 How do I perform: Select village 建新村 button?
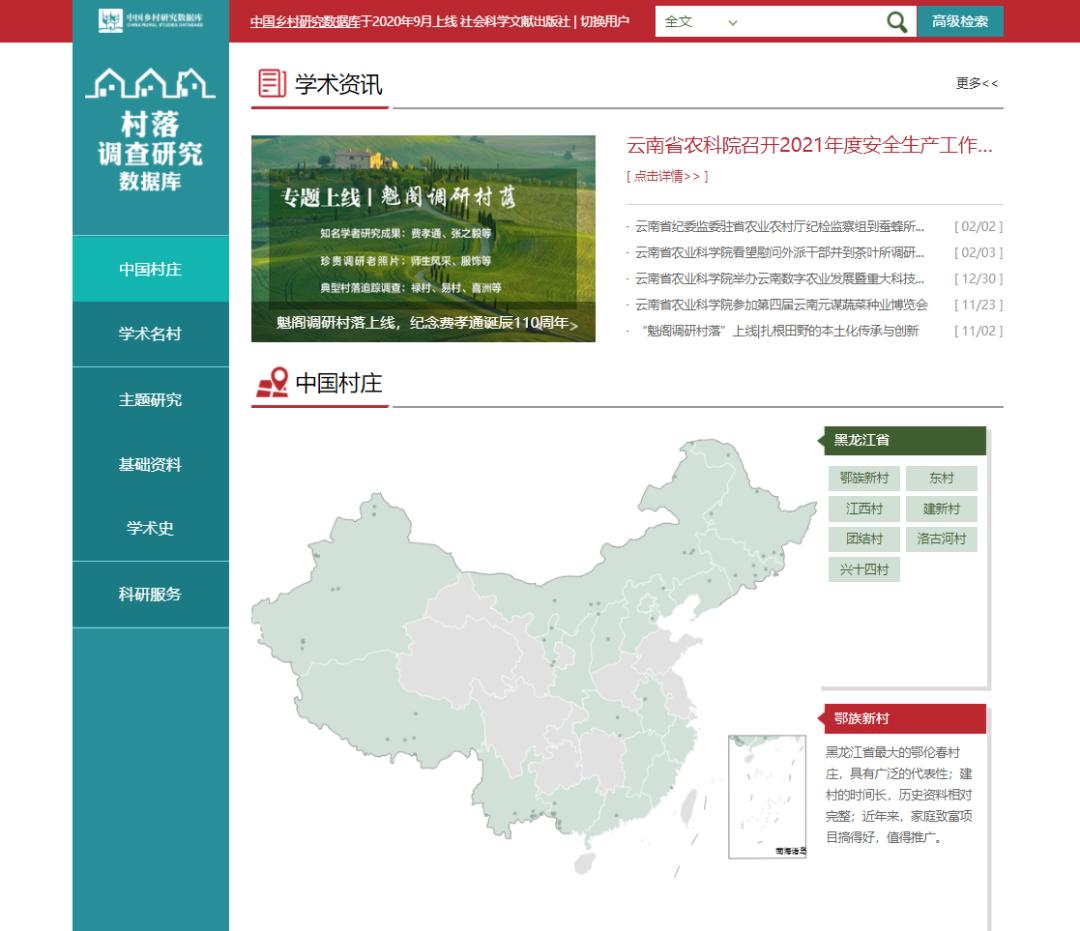click(941, 509)
